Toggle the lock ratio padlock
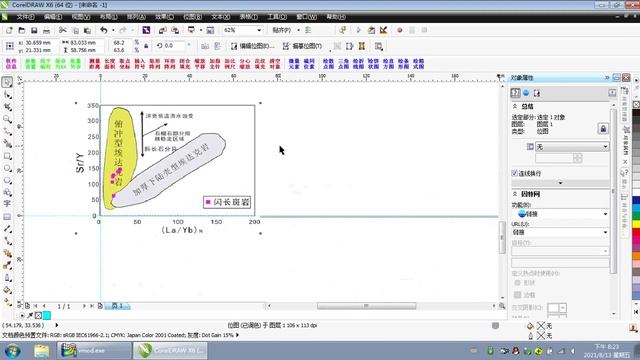640x360 pixels. coord(146,46)
